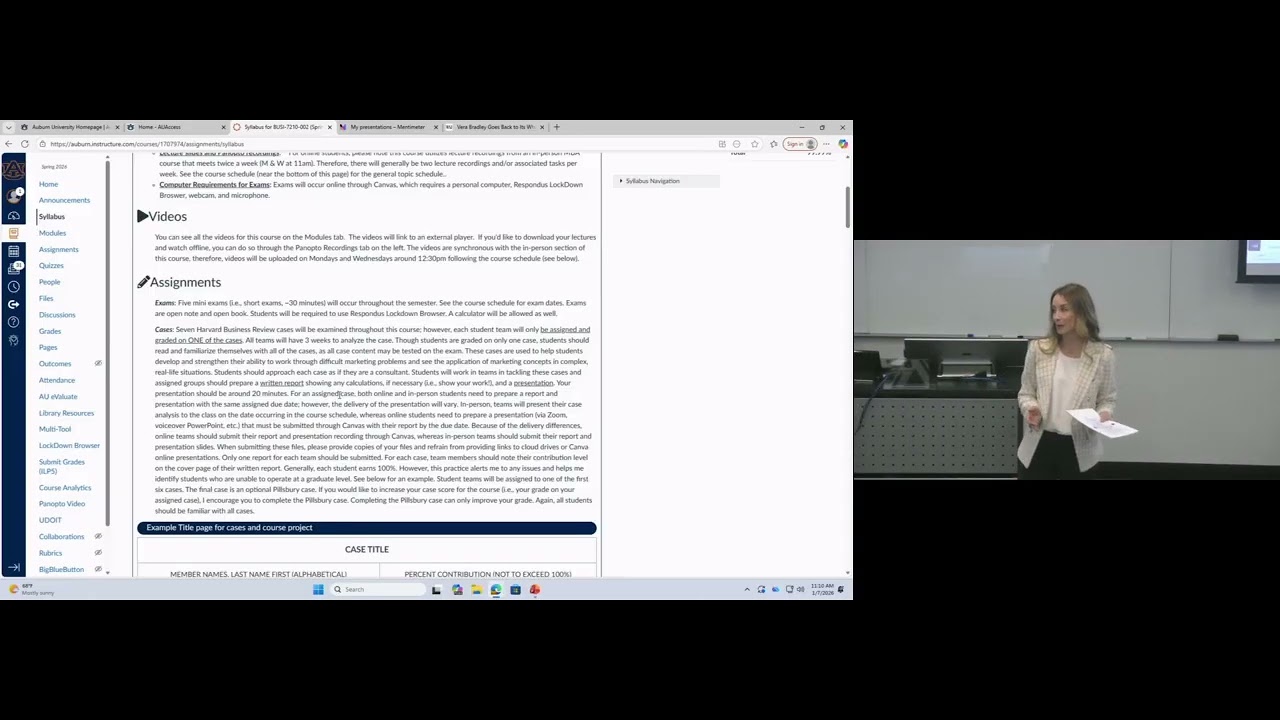Open People in course navigation
The width and height of the screenshot is (1280, 720).
(x=49, y=282)
